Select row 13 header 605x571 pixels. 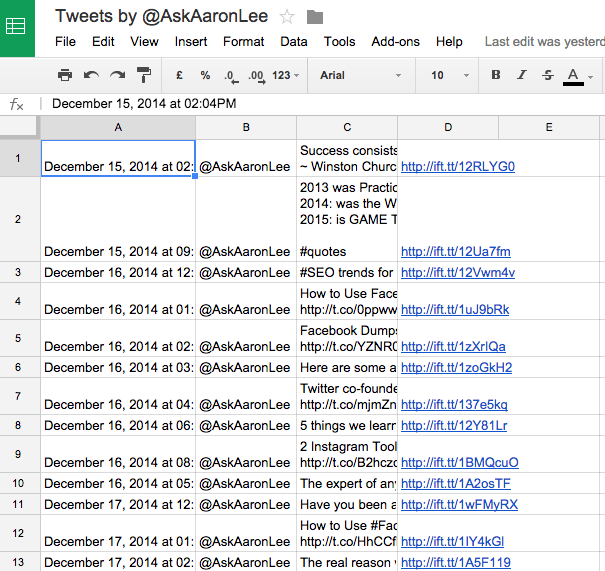point(18,562)
